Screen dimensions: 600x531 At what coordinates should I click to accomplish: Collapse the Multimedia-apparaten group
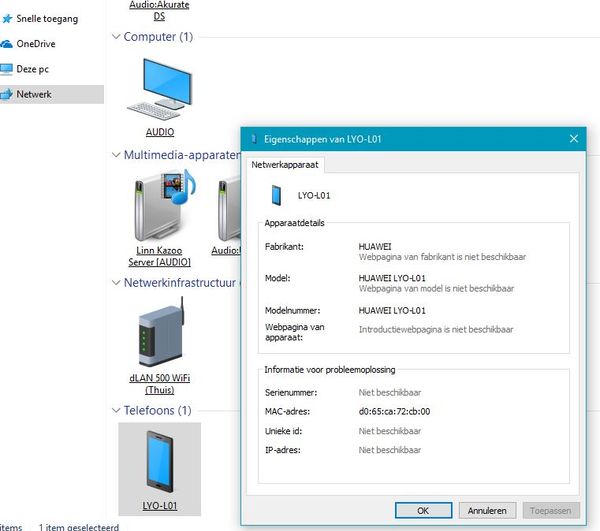pyautogui.click(x=115, y=155)
